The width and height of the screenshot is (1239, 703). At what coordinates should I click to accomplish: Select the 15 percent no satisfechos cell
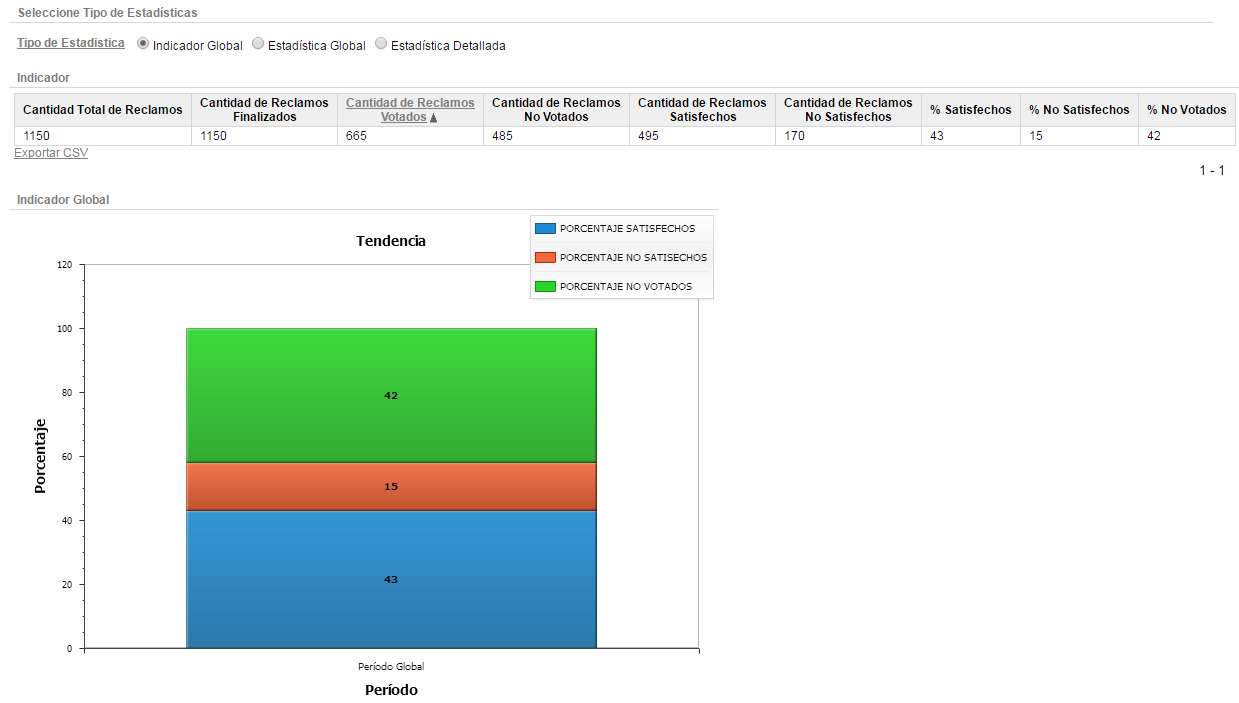point(1079,136)
